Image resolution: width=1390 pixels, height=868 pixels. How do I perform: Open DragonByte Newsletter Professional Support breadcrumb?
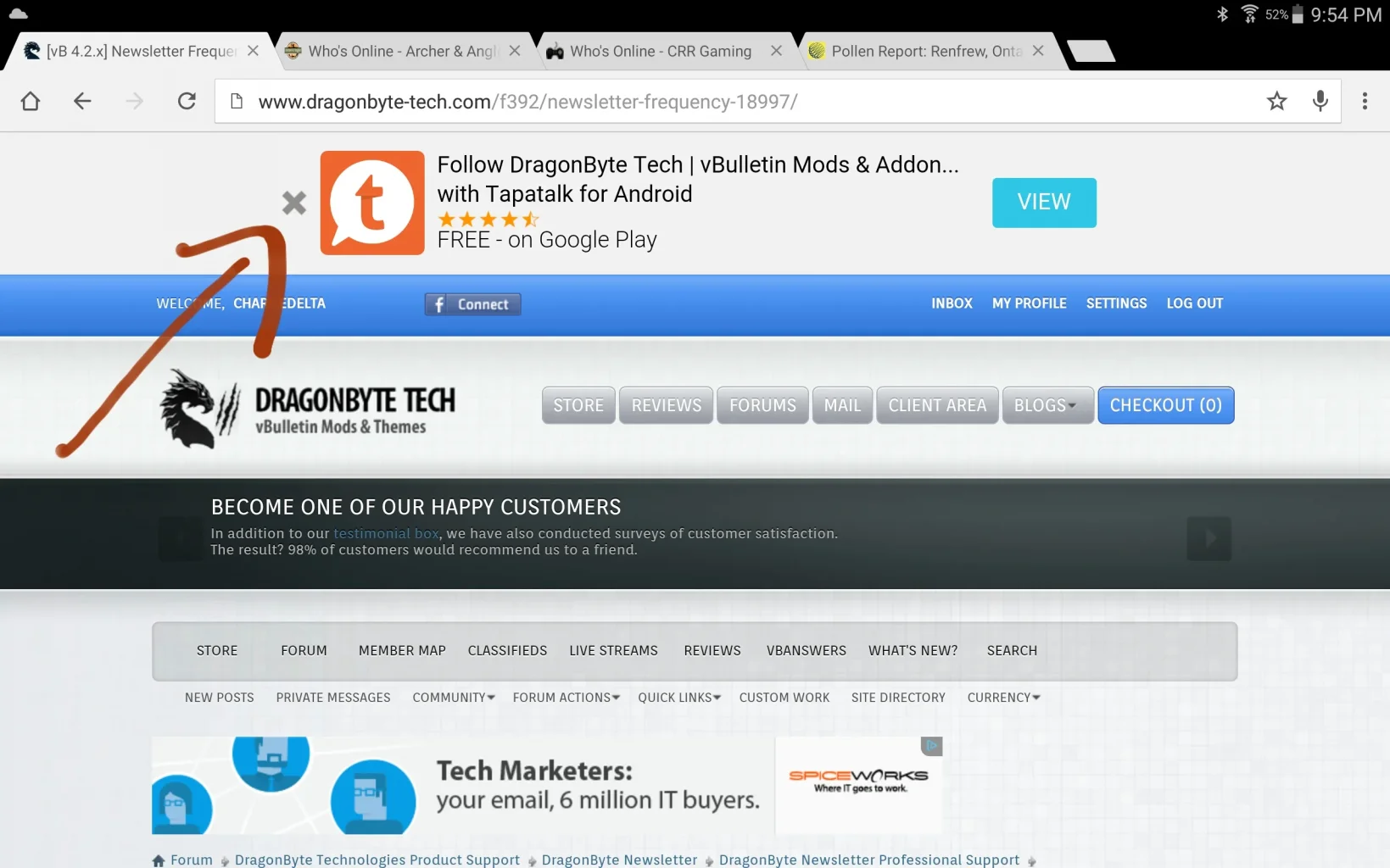(869, 860)
